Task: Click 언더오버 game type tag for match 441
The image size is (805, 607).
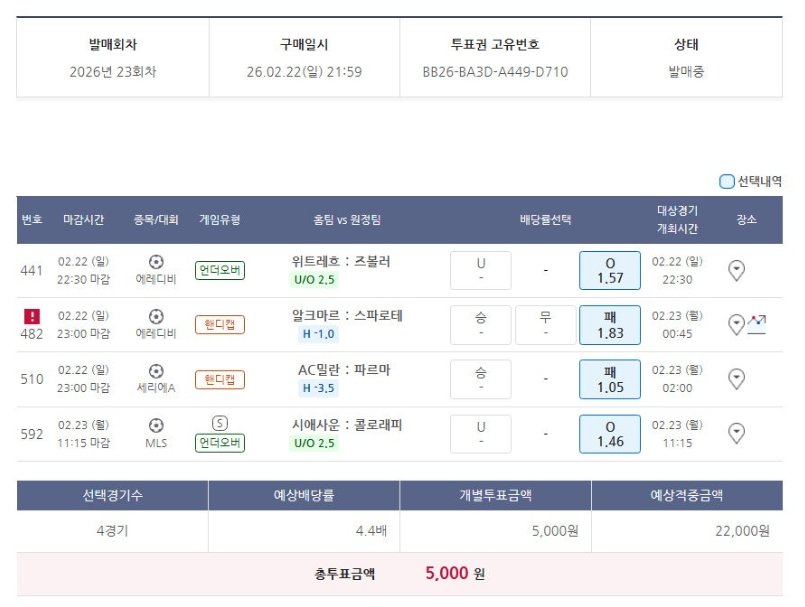Action: pos(221,270)
